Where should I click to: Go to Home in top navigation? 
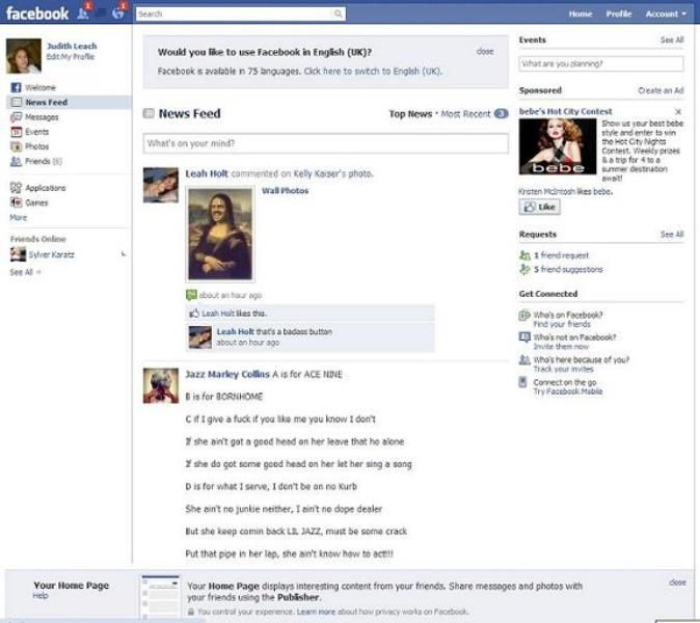pyautogui.click(x=580, y=14)
